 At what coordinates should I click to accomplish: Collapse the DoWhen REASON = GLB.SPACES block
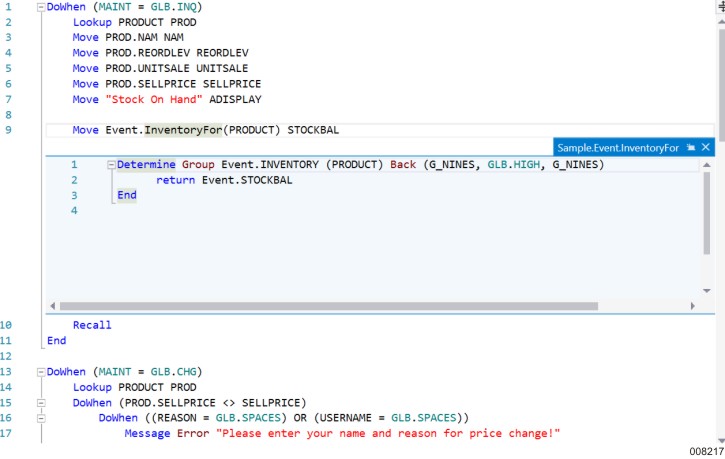point(41,418)
